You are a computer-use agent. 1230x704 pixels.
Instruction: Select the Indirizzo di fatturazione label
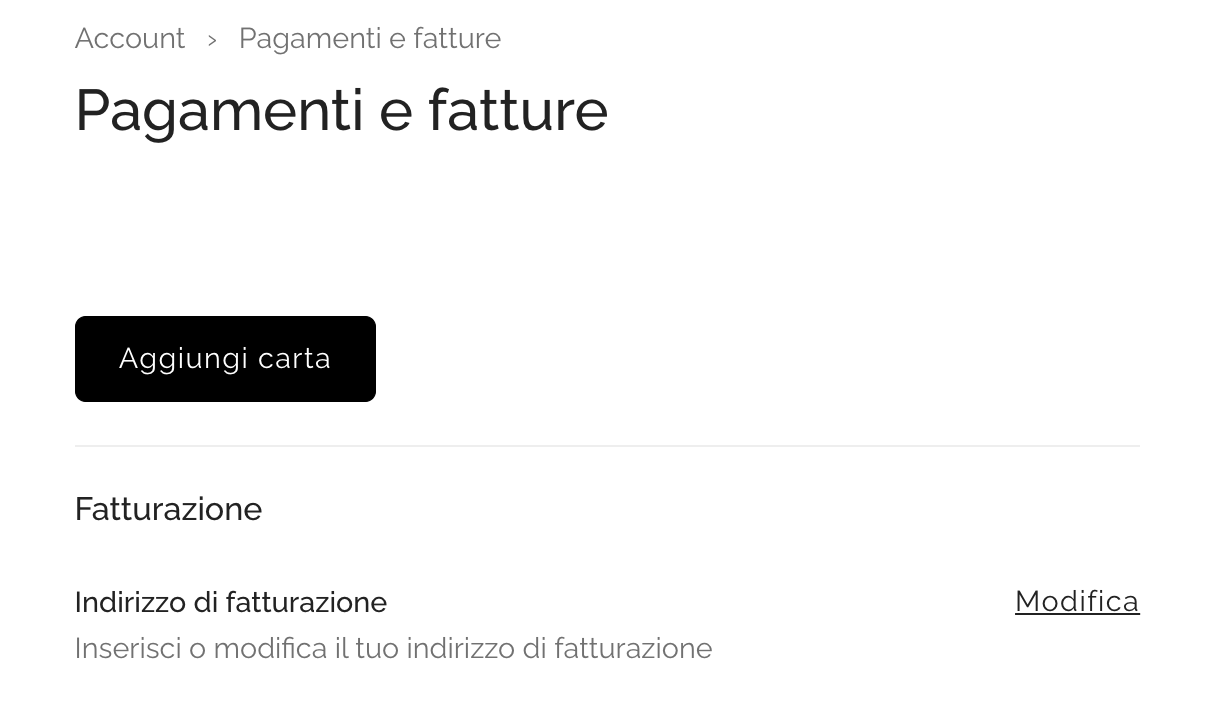[x=230, y=602]
